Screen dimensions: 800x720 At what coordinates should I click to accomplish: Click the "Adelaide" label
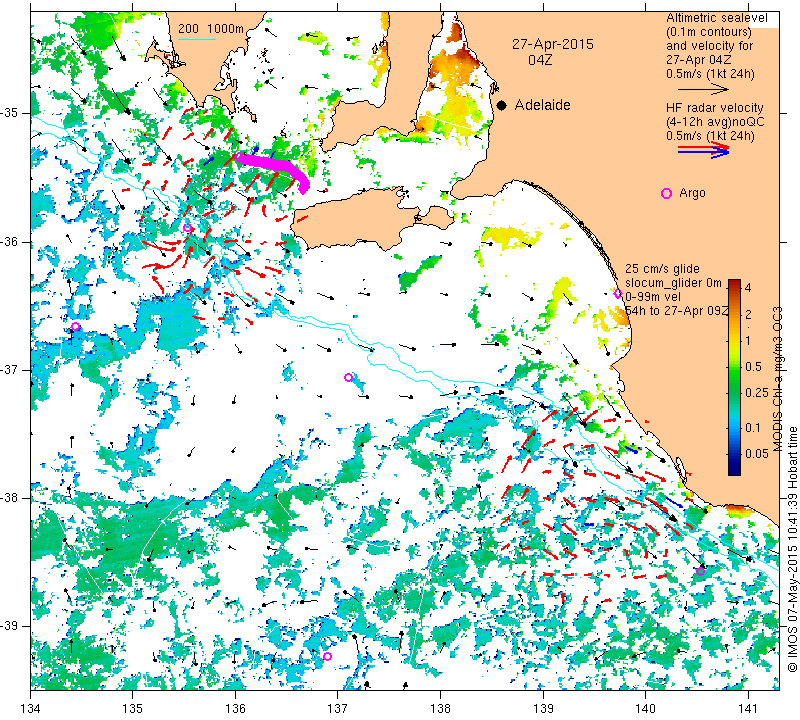542,105
